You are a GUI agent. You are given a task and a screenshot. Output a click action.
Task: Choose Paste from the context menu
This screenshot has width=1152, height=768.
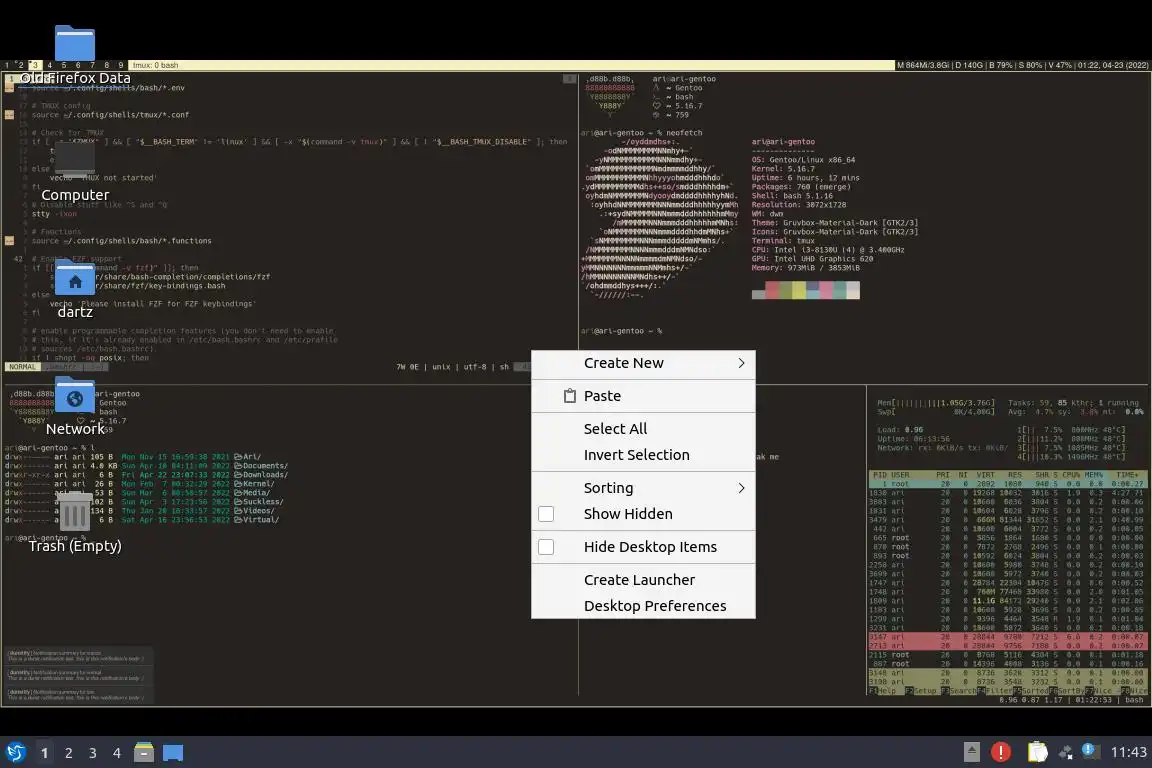(x=643, y=395)
